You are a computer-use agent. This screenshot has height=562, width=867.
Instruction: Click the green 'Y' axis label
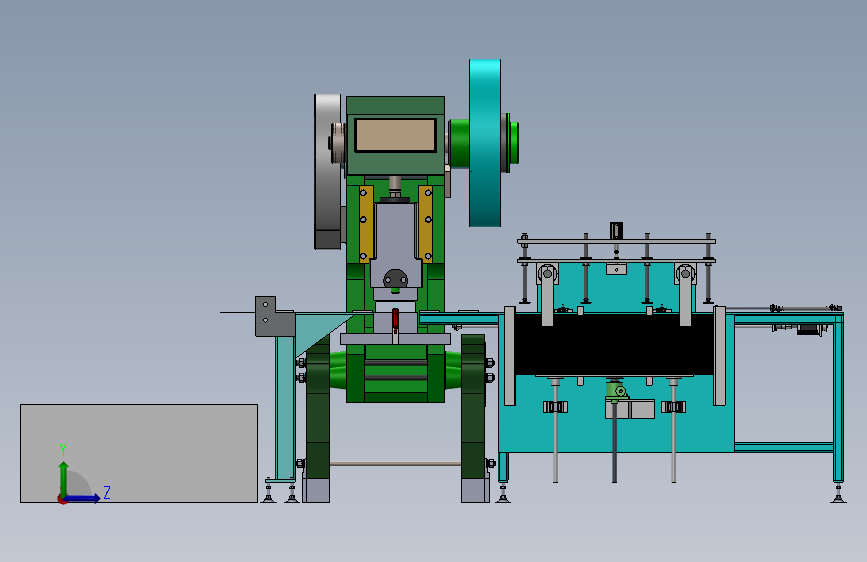[x=63, y=450]
